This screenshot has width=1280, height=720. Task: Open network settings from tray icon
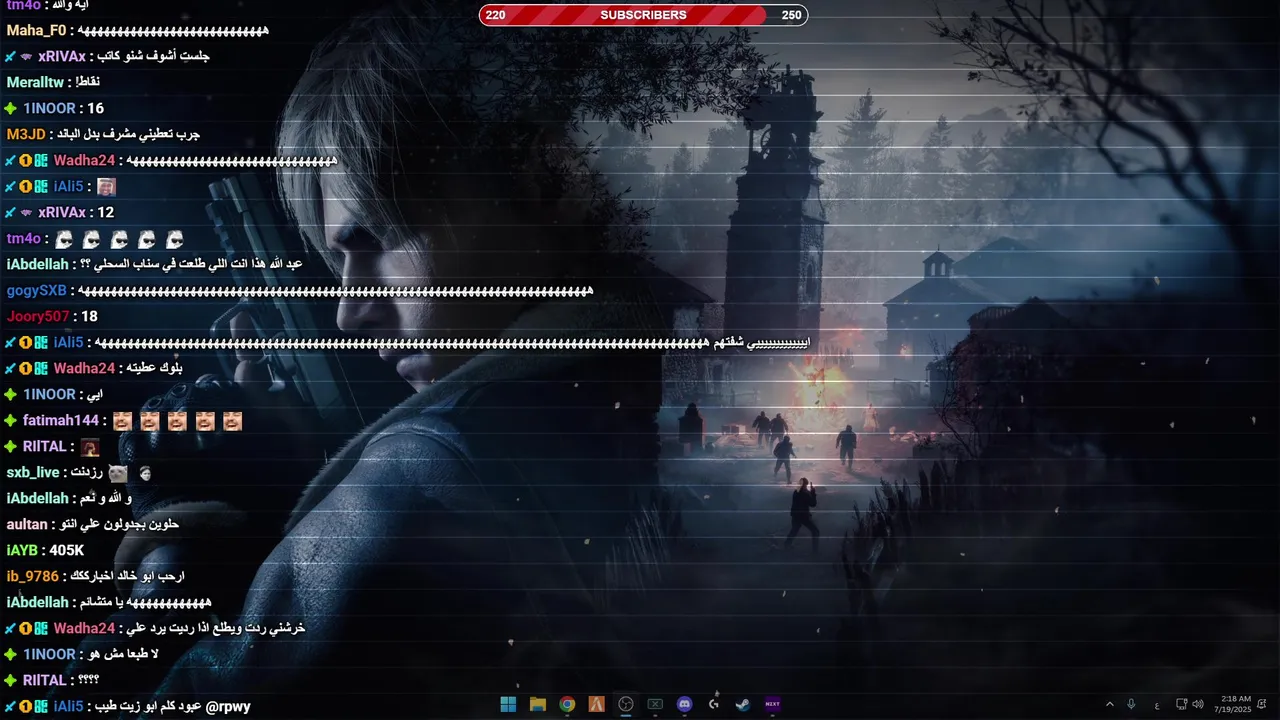[x=1181, y=704]
